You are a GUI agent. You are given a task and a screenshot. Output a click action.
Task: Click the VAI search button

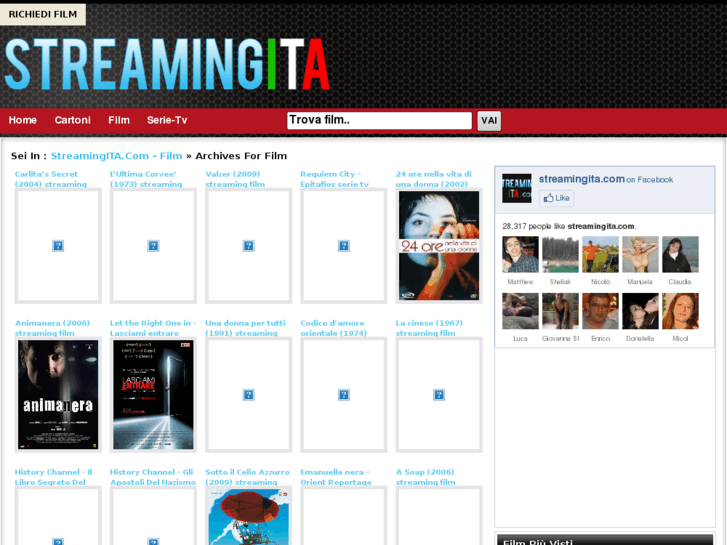click(x=489, y=121)
